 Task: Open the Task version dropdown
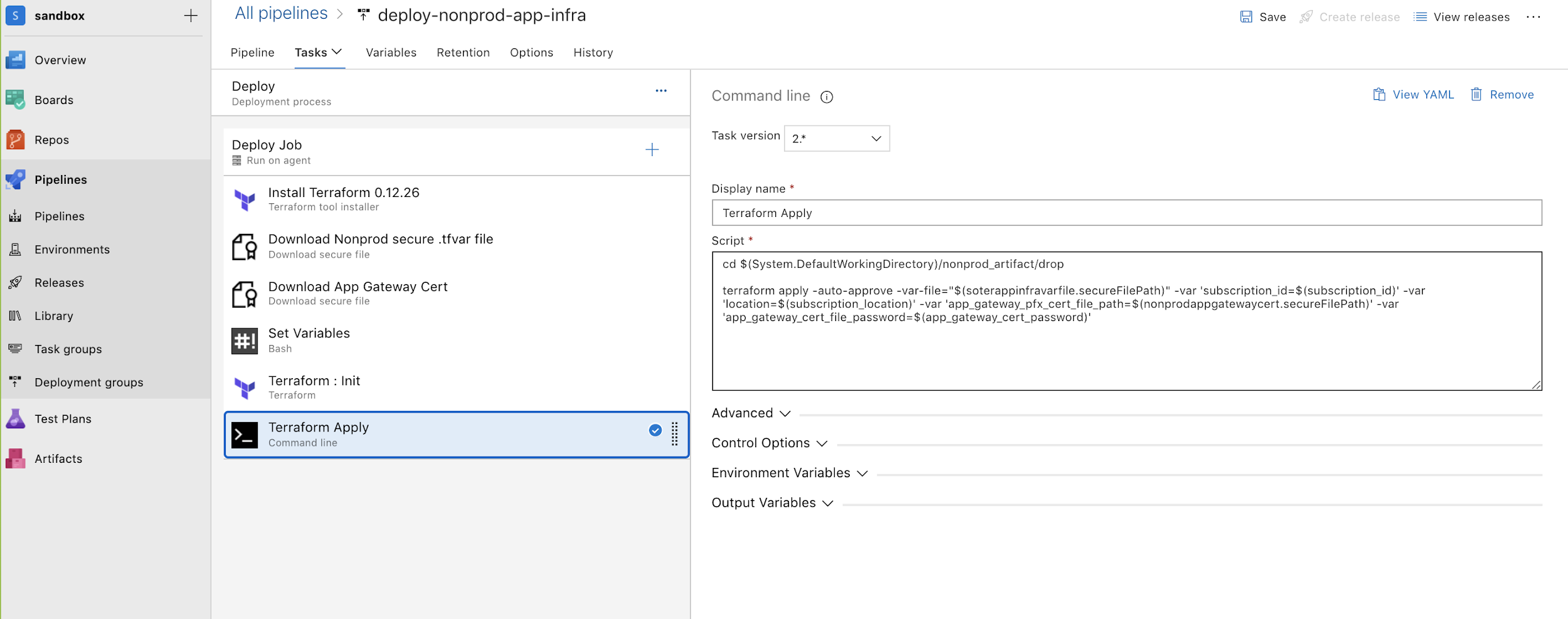tap(837, 139)
